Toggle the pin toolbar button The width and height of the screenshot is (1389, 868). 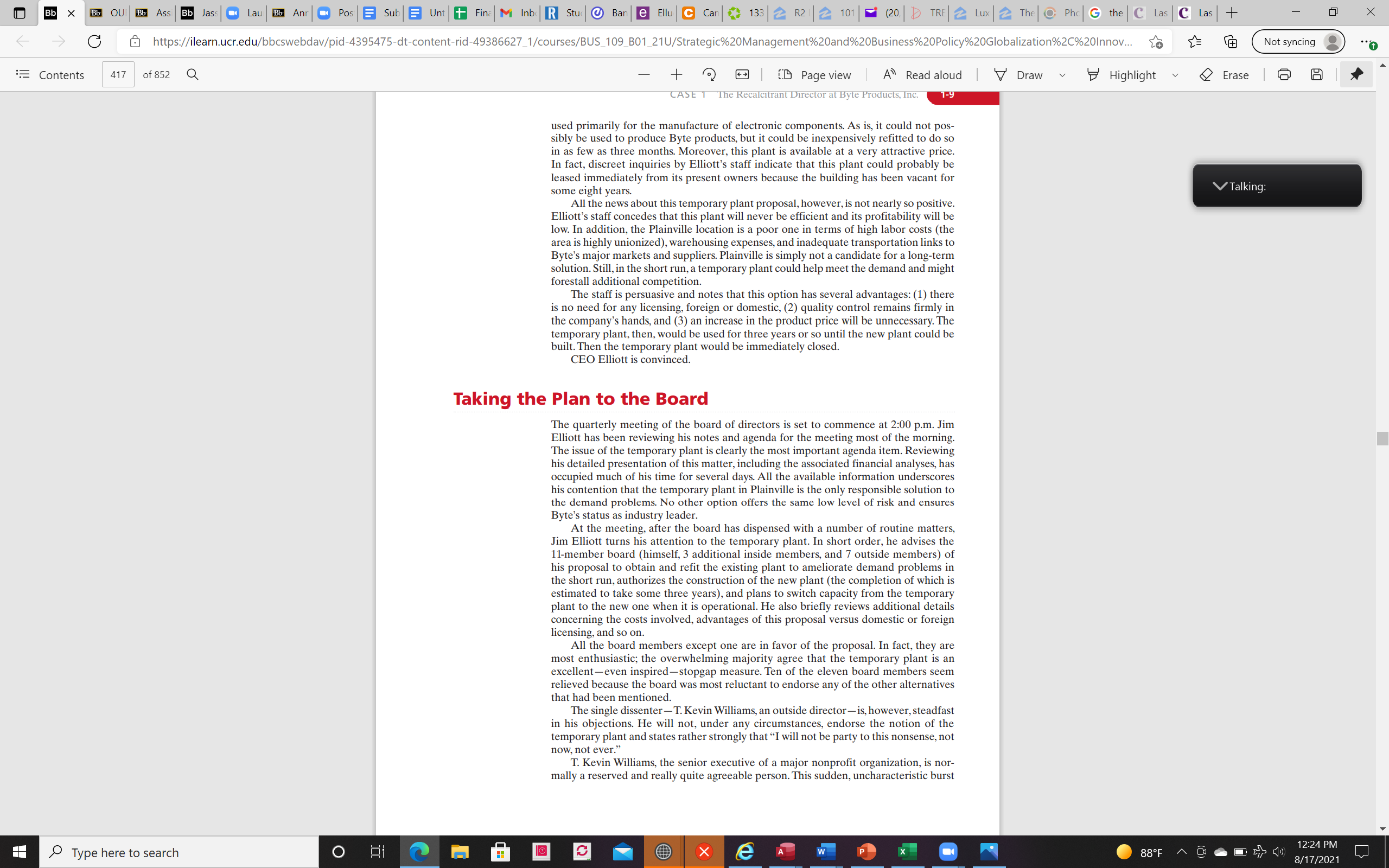tap(1356, 75)
